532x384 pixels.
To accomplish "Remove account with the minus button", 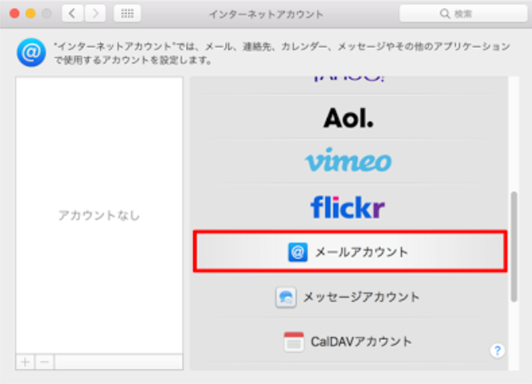I will point(44,362).
